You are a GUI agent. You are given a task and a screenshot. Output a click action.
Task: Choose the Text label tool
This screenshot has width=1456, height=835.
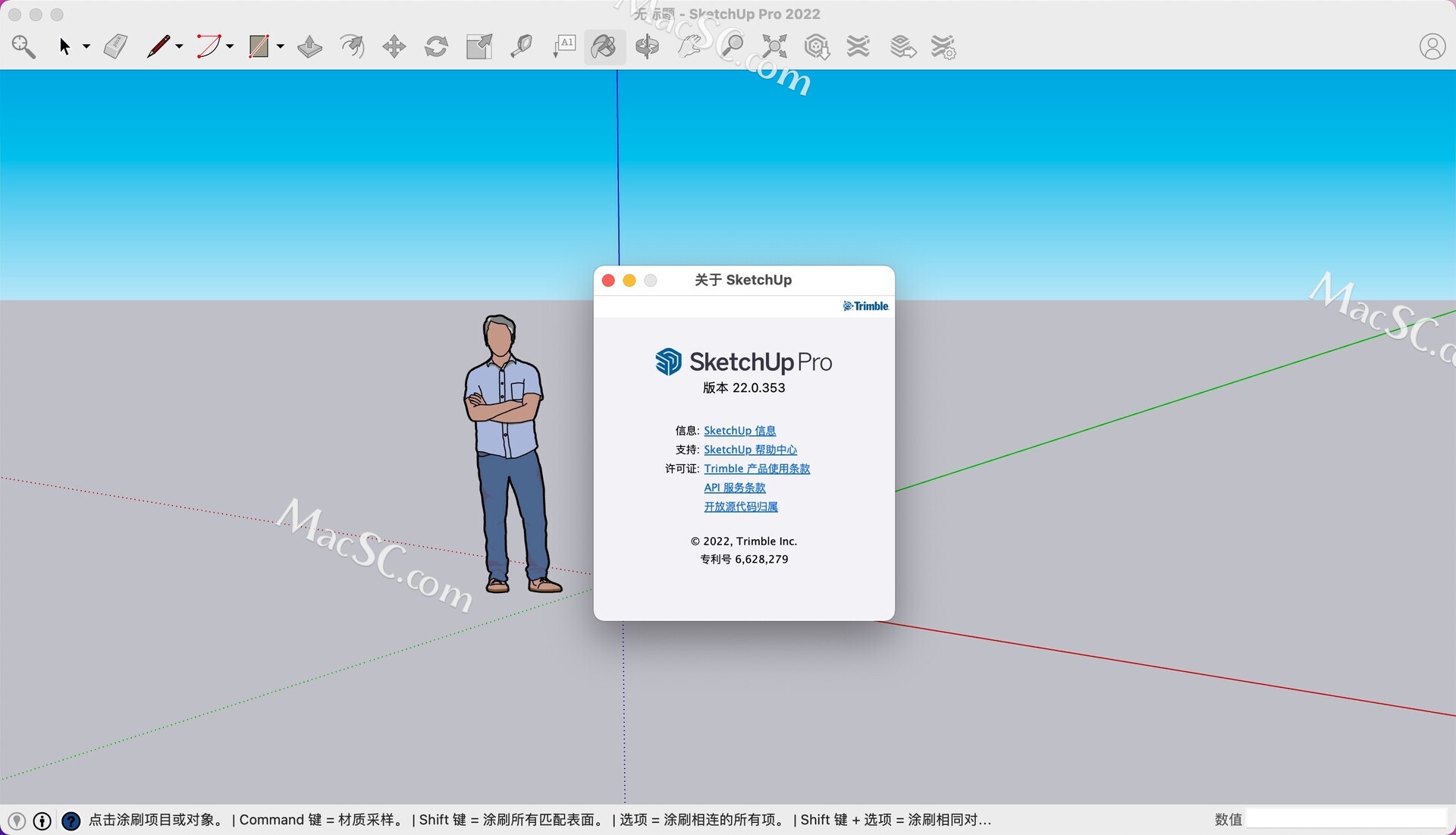click(564, 46)
